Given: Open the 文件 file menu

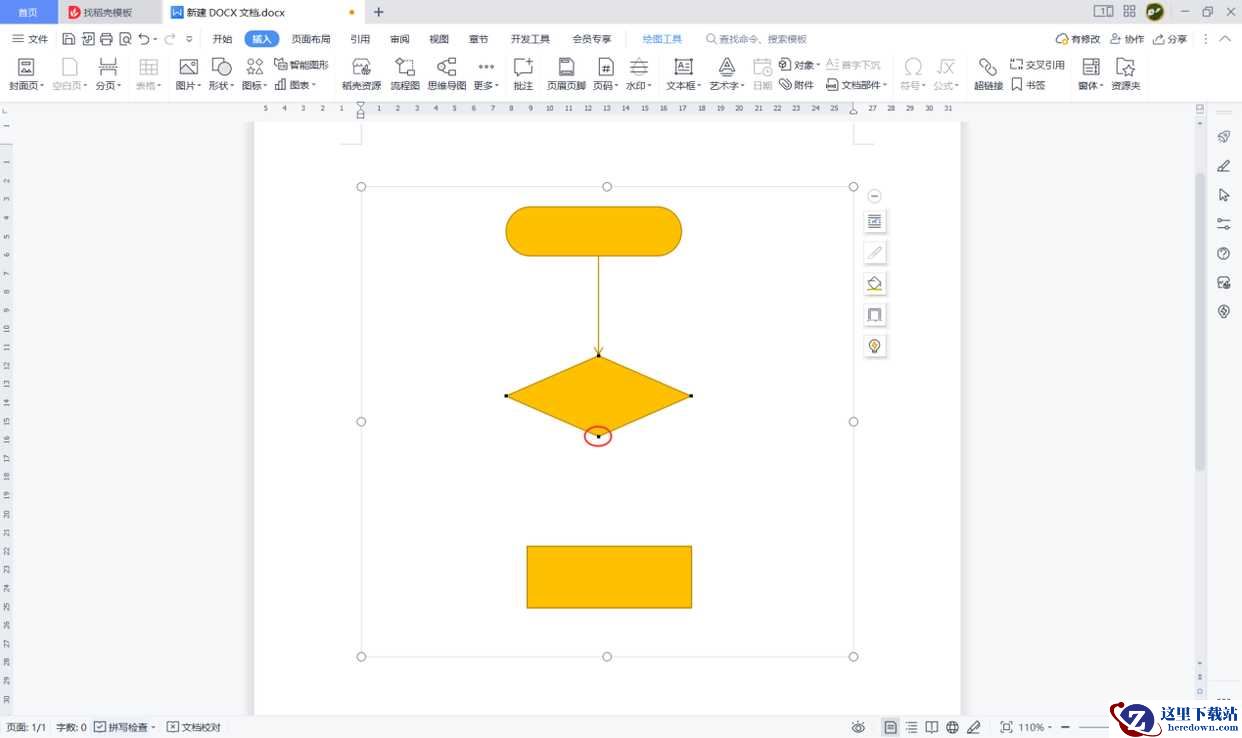Looking at the screenshot, I should click(30, 39).
